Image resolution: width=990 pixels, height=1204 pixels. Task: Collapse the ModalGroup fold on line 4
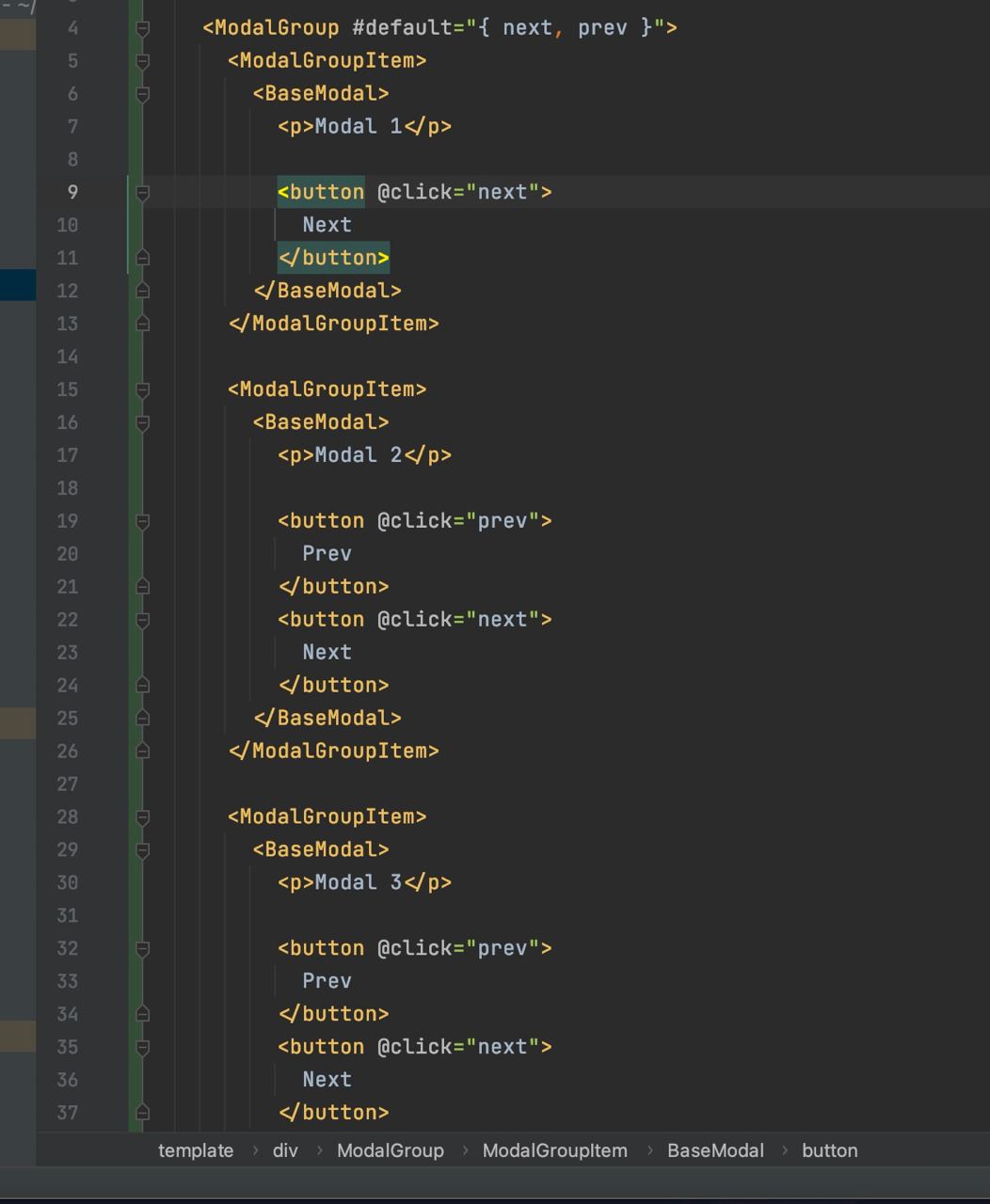[x=142, y=29]
